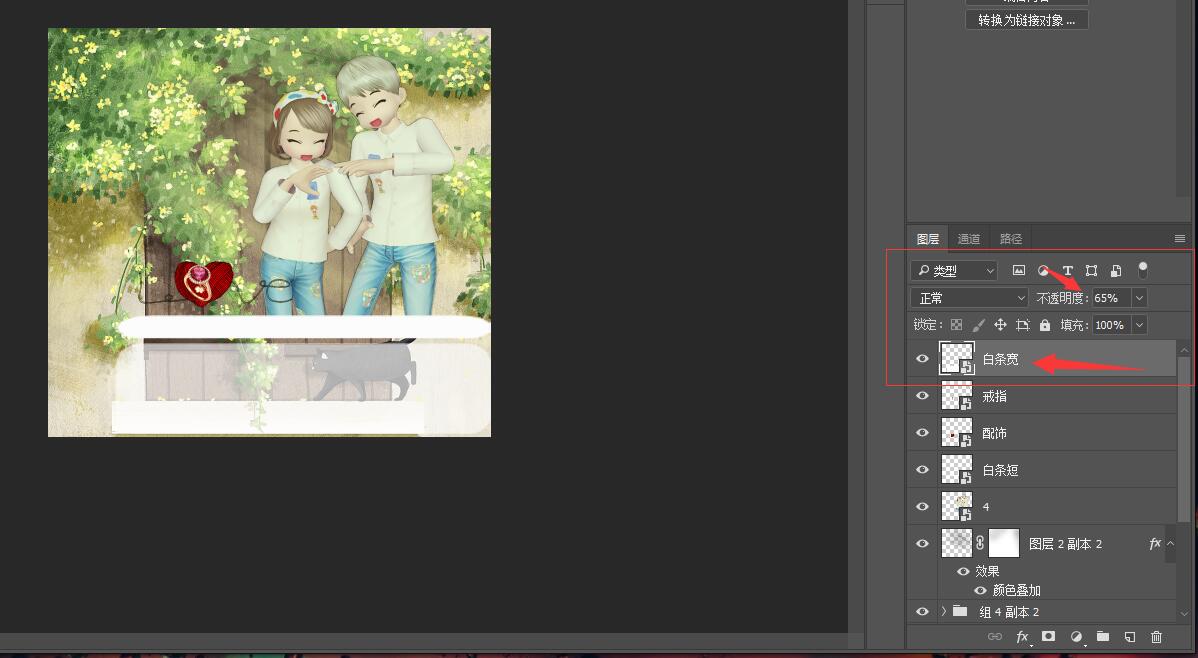1198x658 pixels.
Task: Select the 组 4 副本 2 group name
Action: (1009, 611)
